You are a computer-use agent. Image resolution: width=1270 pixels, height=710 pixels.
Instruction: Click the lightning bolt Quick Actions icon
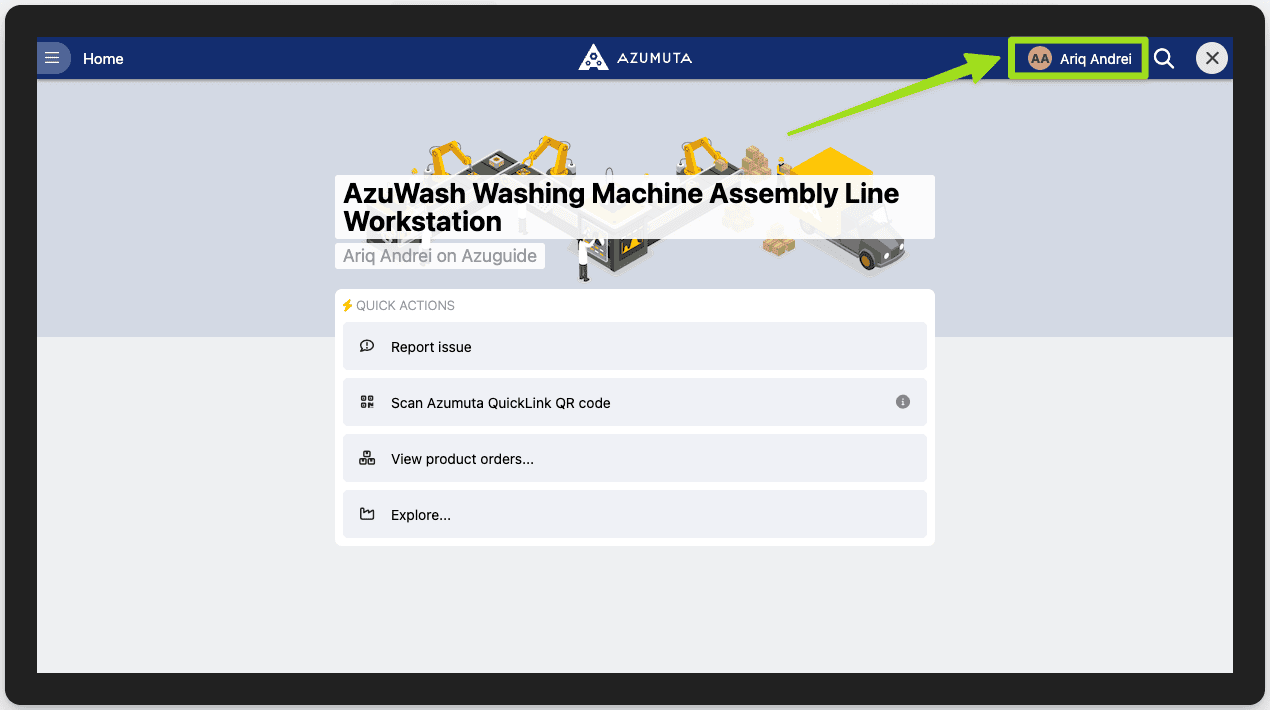(347, 306)
